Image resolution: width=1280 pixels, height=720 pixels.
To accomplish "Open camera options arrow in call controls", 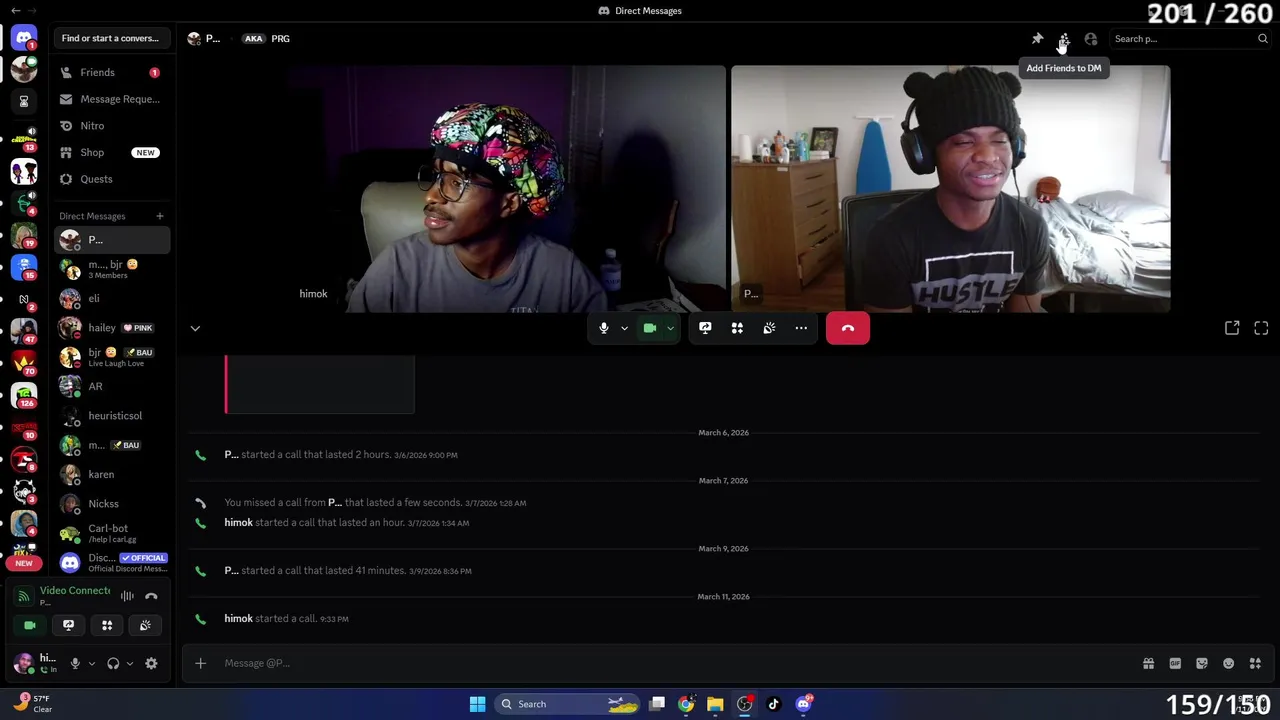I will pyautogui.click(x=670, y=328).
